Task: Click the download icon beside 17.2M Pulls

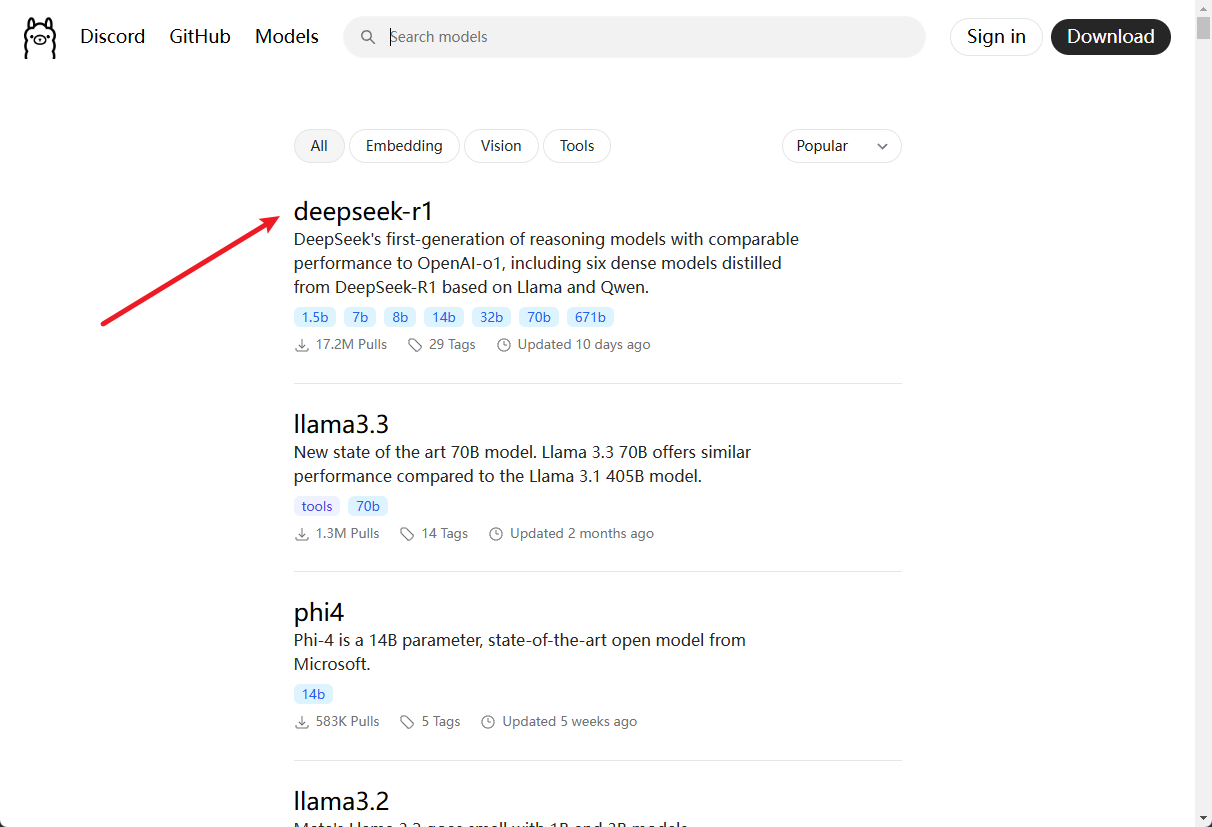Action: (302, 345)
